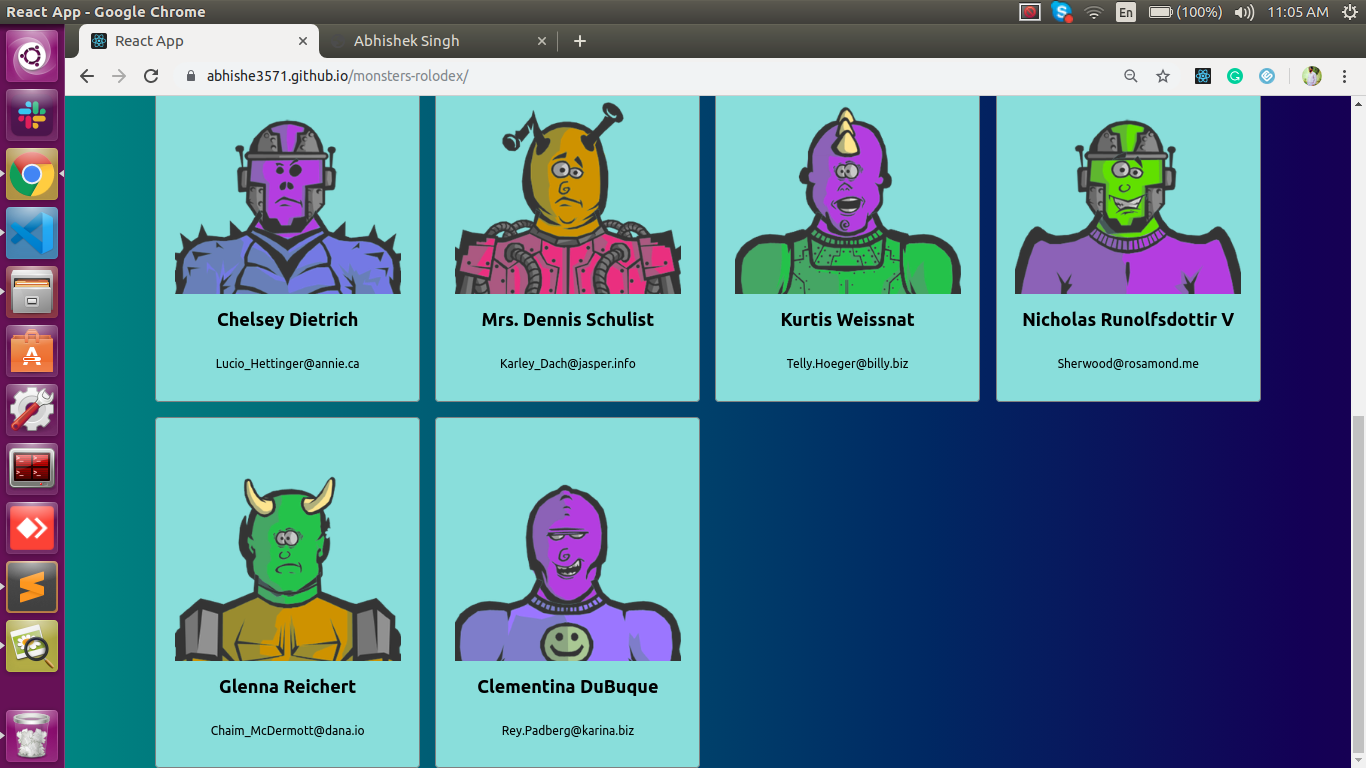Click the Grammarly extension icon
Viewport: 1366px width, 768px height.
tap(1235, 76)
